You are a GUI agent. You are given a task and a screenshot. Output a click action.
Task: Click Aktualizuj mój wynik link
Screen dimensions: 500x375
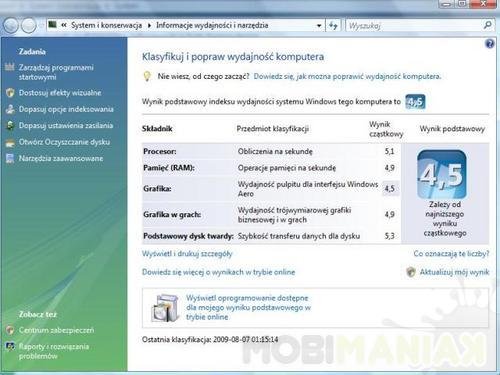[x=454, y=272]
